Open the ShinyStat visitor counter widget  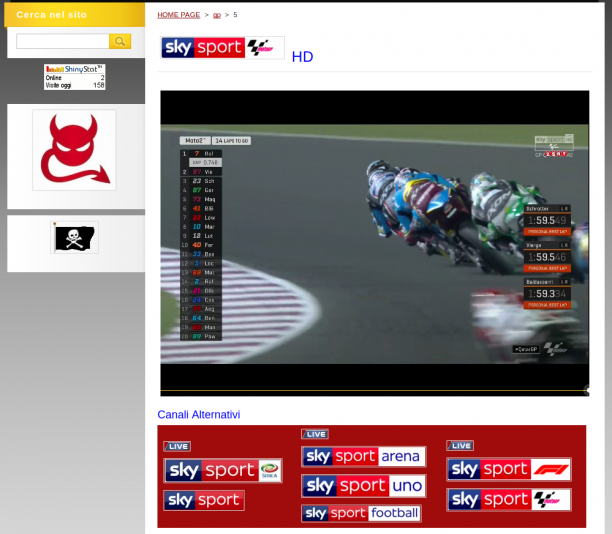(75, 77)
